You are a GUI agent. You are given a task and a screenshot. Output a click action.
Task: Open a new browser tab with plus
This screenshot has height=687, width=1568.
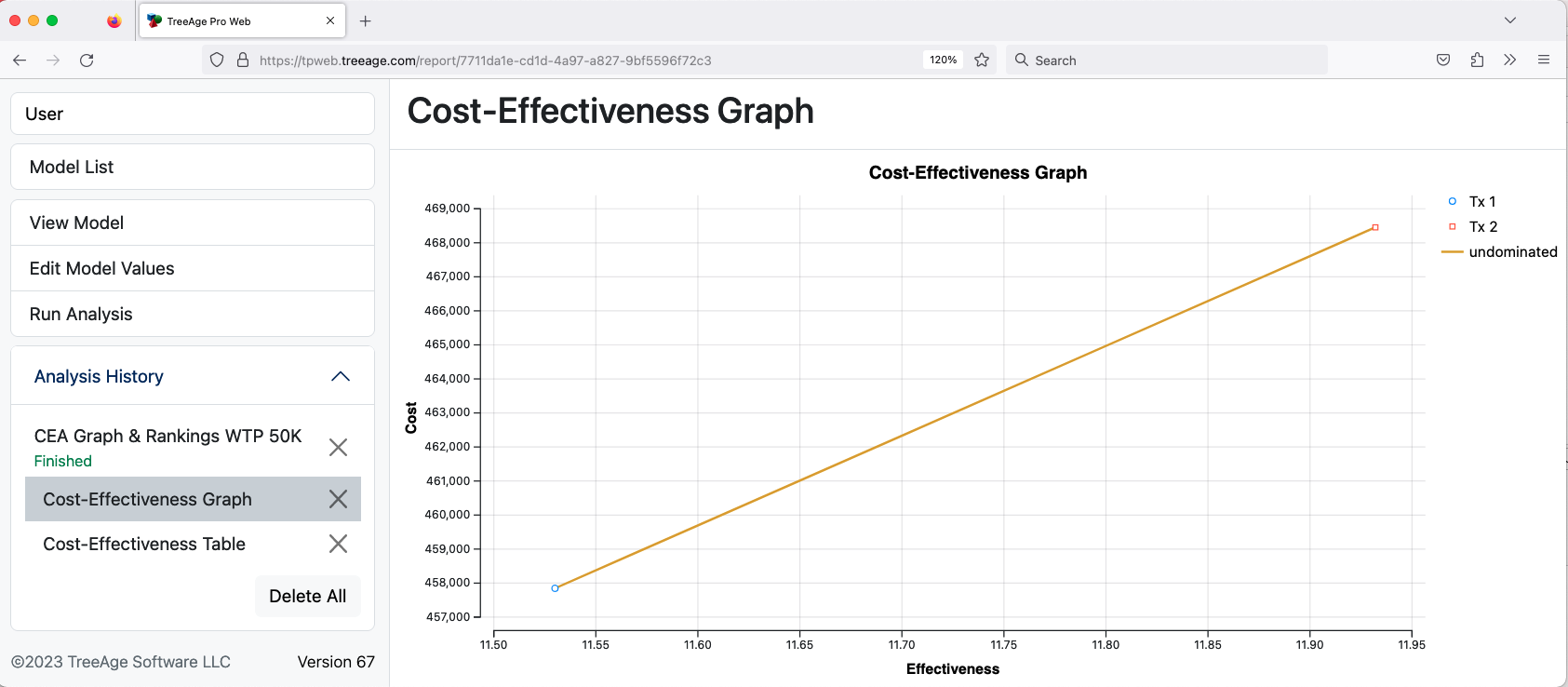click(x=366, y=21)
